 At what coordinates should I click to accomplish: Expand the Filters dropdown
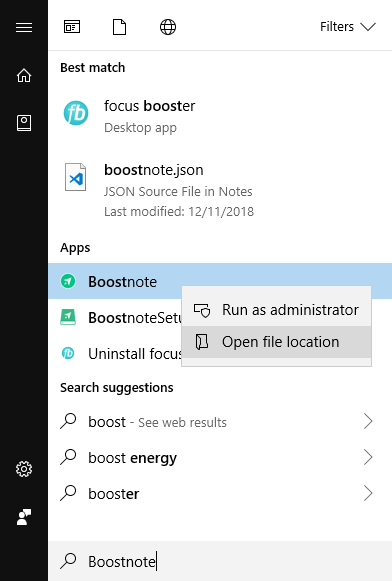(348, 27)
